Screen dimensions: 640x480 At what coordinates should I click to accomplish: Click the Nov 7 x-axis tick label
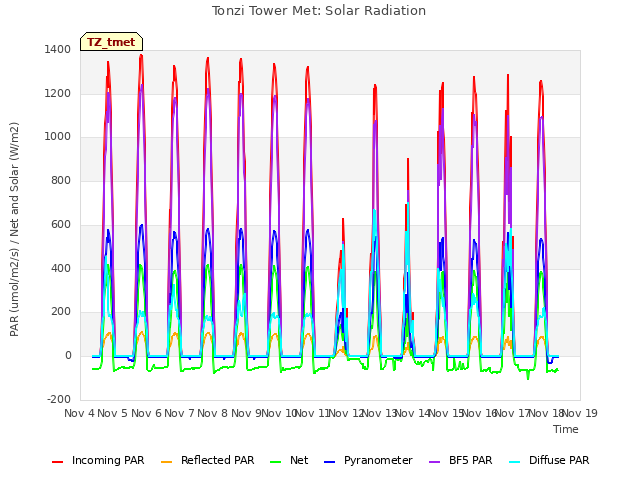(x=179, y=413)
